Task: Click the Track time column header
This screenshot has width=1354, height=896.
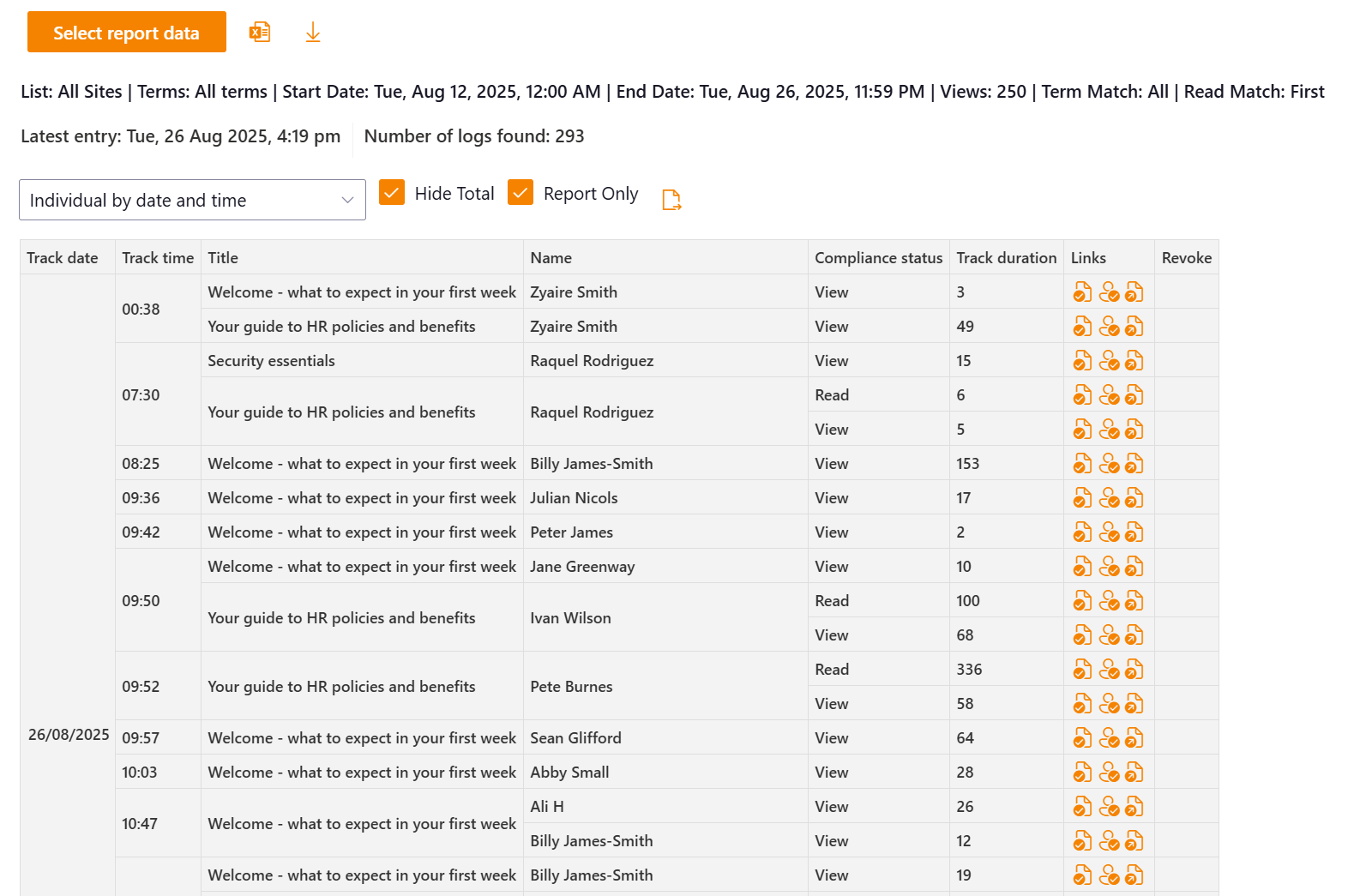Action: point(158,258)
